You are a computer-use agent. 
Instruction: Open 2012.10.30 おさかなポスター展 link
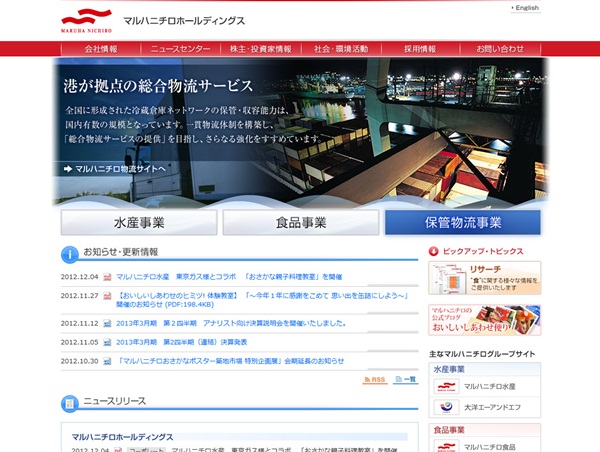tap(231, 361)
